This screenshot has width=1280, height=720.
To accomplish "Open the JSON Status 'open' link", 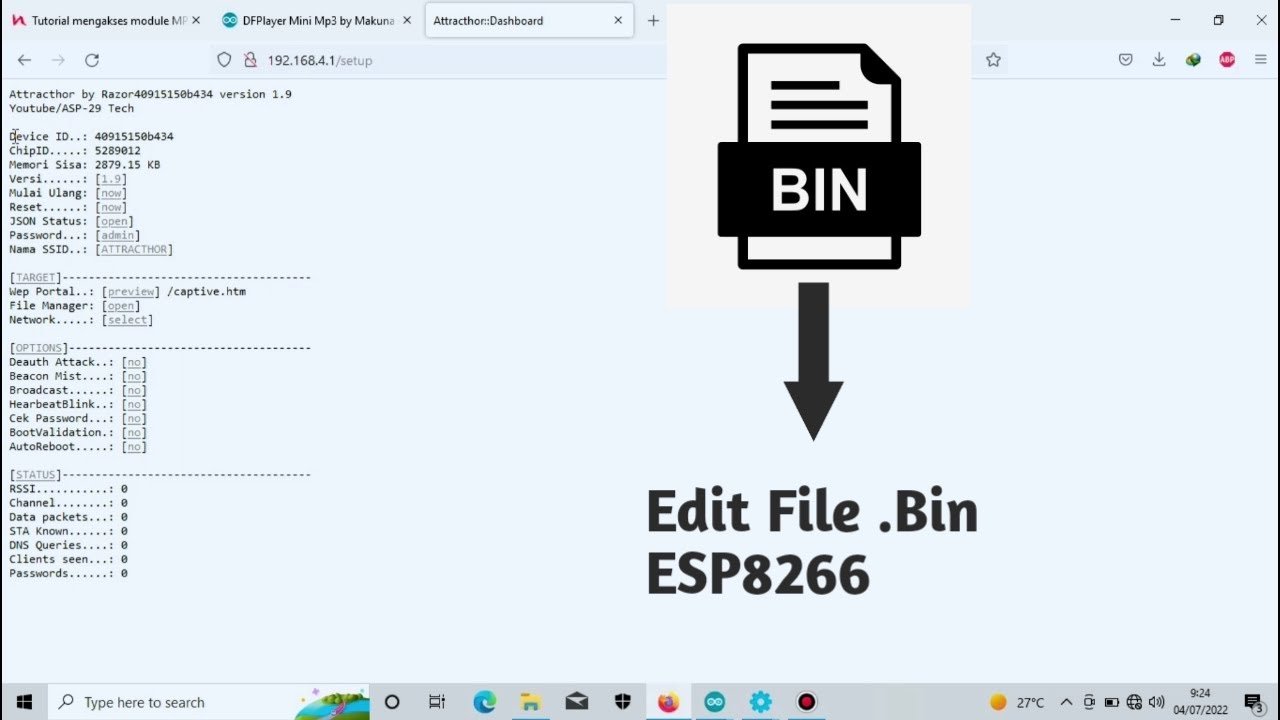I will pos(114,221).
